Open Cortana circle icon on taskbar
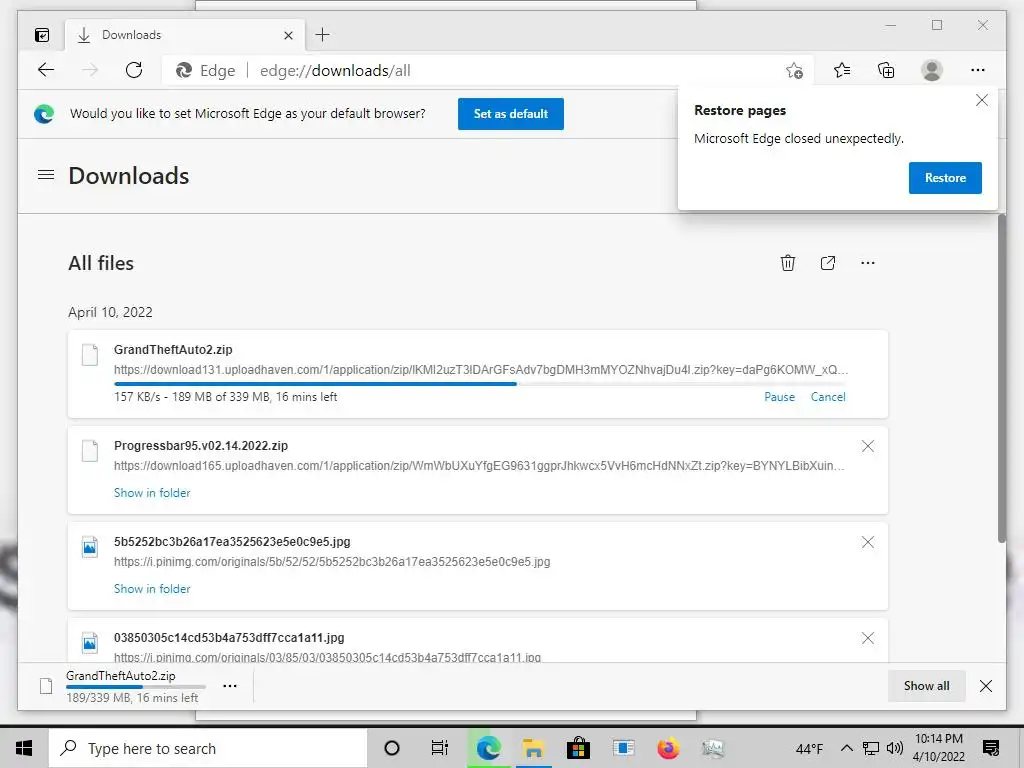The height and width of the screenshot is (768, 1024). [x=392, y=748]
